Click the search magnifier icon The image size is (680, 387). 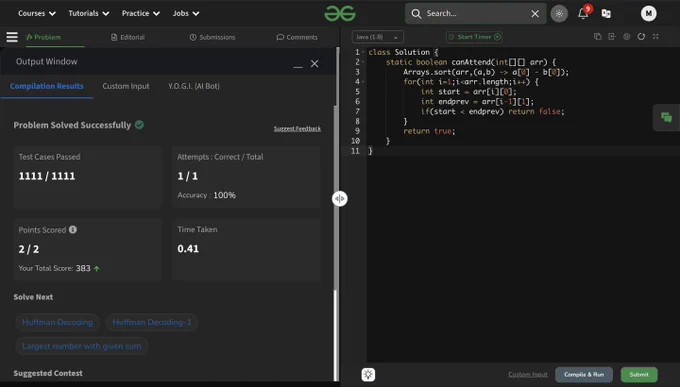[x=416, y=13]
